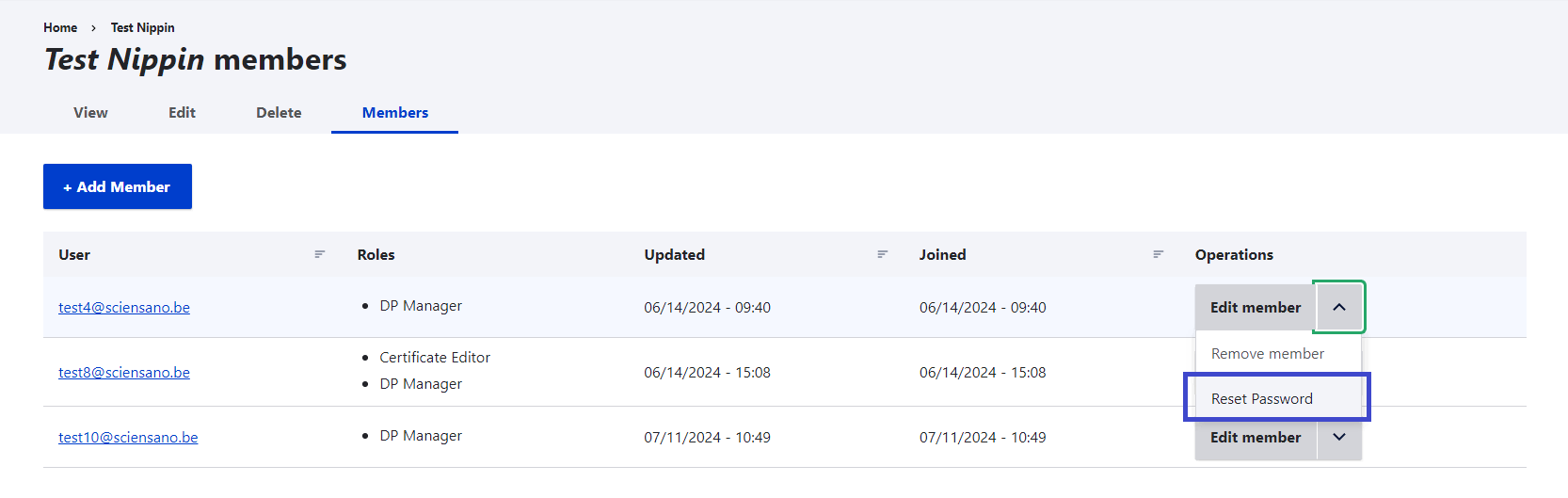Click the sort icon in User column
The image size is (1568, 498).
point(320,254)
